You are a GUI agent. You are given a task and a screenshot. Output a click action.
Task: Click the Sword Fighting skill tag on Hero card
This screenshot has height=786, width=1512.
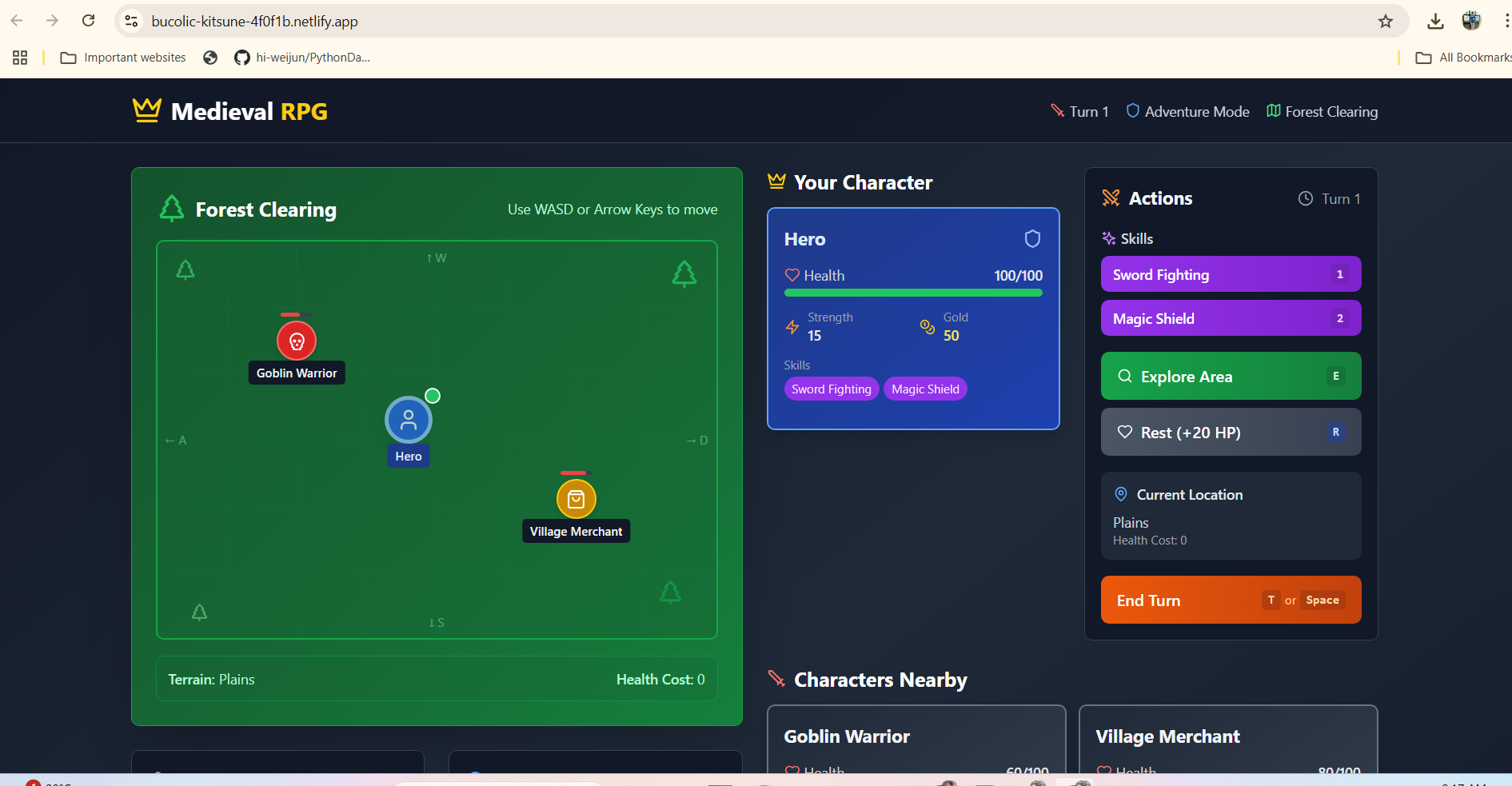(x=832, y=389)
